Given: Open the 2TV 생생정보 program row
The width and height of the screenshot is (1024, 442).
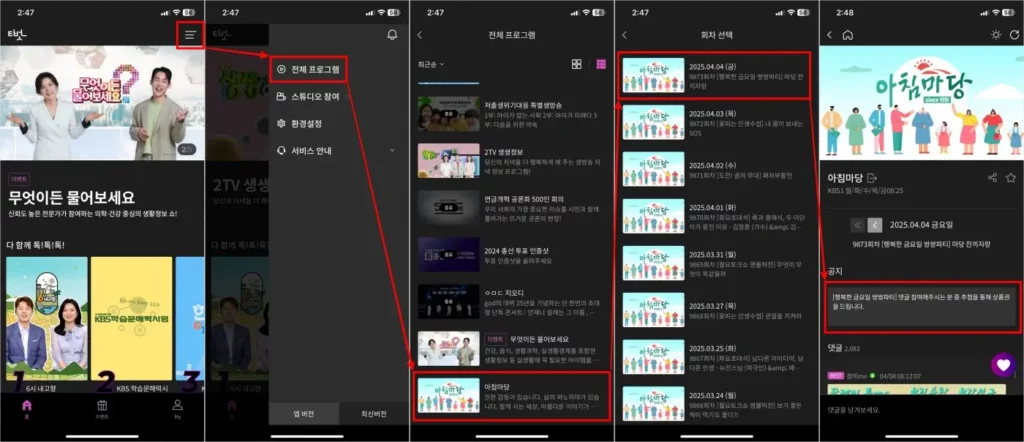Looking at the screenshot, I should [512, 161].
